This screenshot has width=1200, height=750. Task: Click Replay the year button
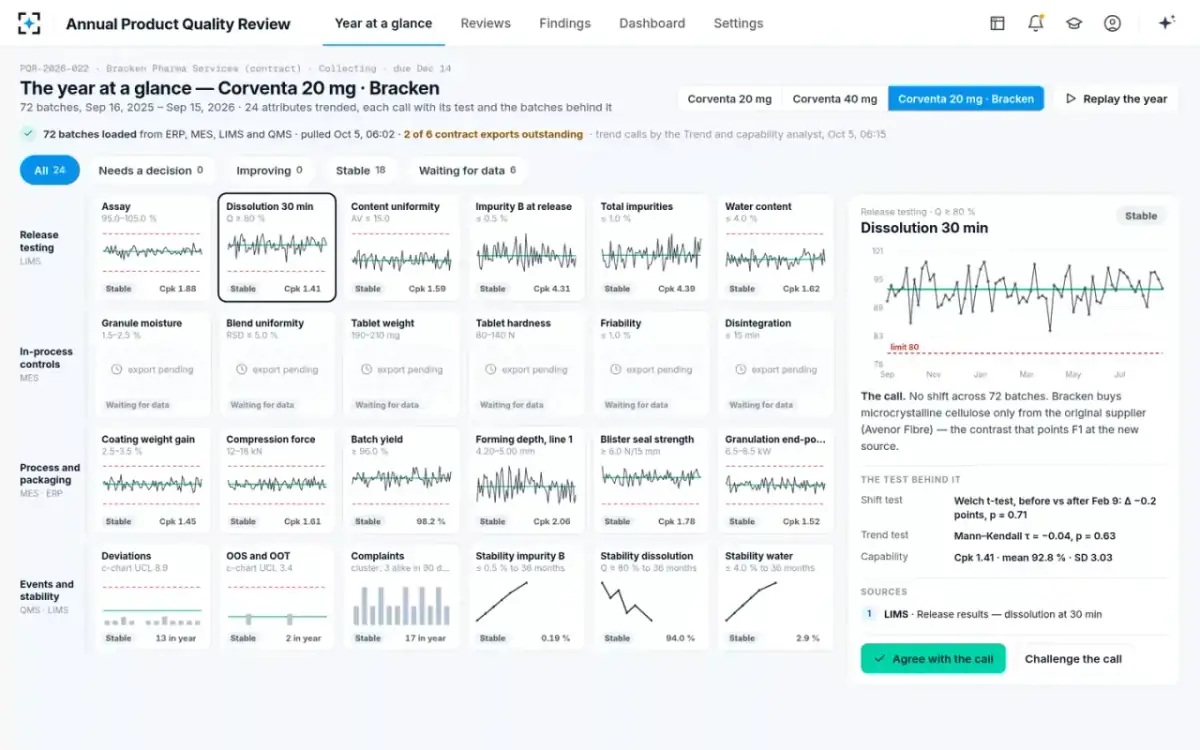pyautogui.click(x=1116, y=99)
